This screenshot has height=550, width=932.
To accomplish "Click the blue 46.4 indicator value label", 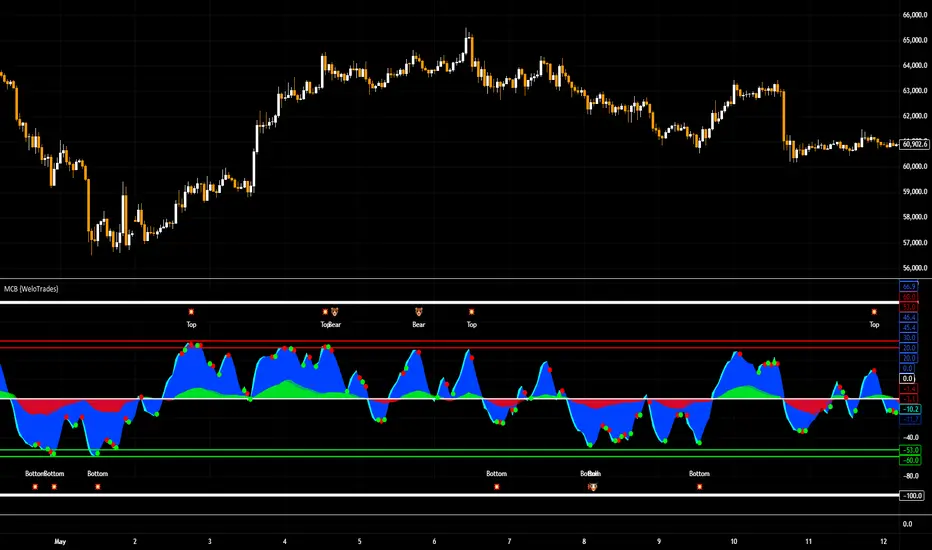I will [x=909, y=318].
